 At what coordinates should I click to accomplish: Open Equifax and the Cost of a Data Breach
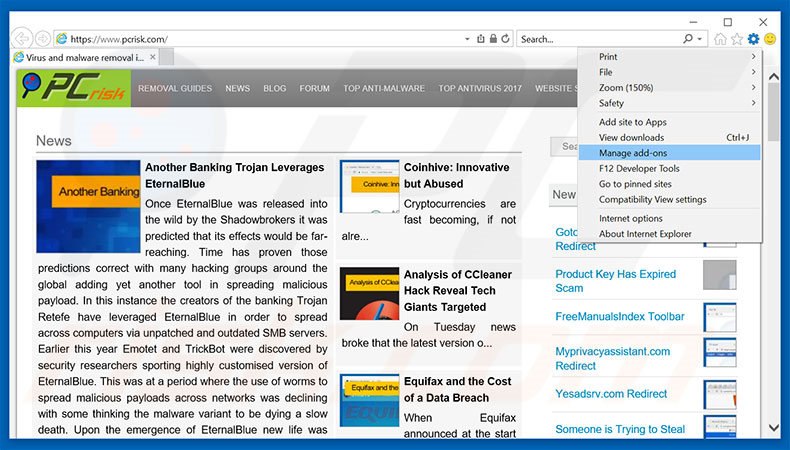click(457, 390)
